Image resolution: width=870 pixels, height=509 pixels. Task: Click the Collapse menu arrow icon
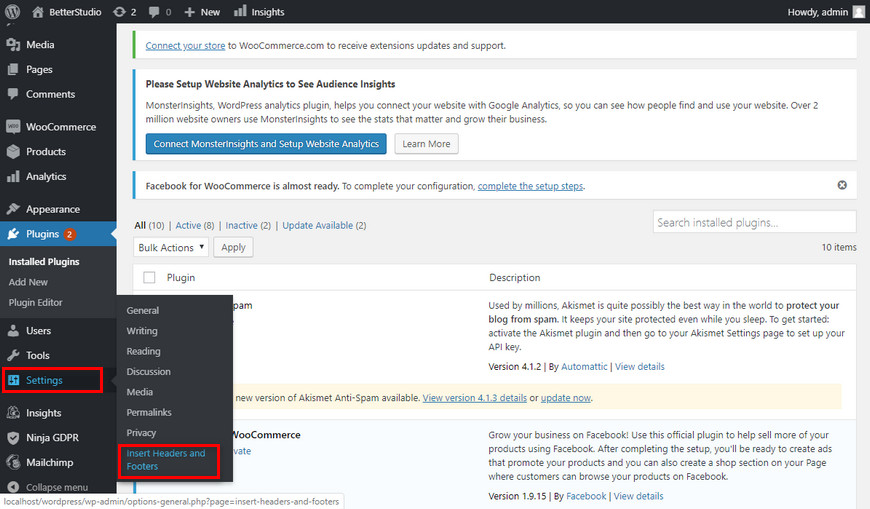[13, 487]
